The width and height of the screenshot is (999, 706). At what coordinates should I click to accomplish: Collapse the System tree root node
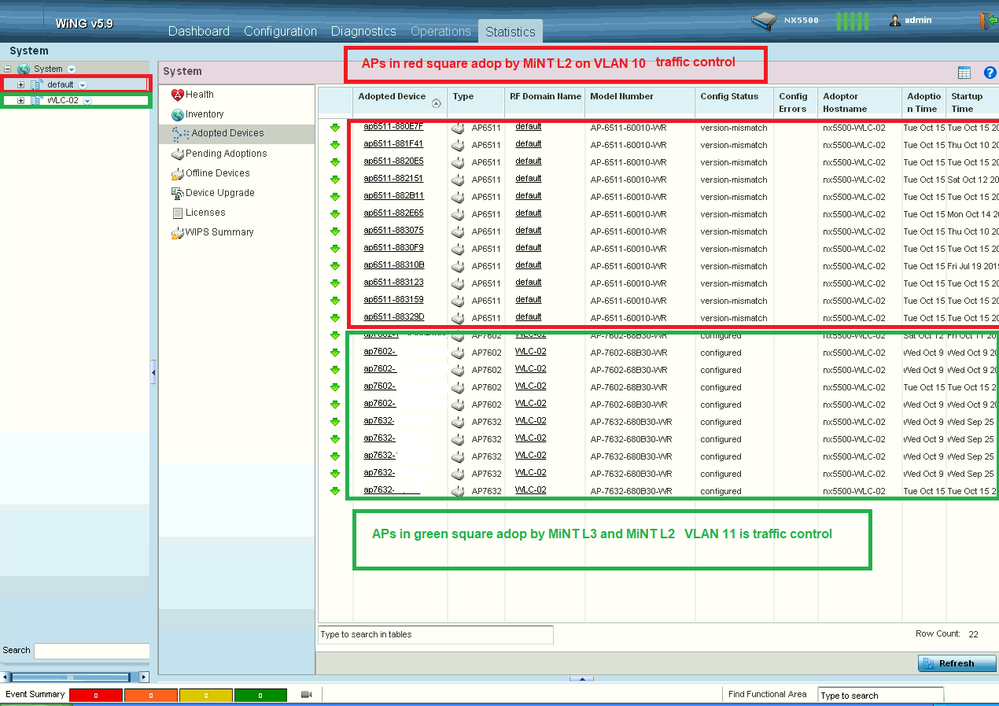coord(8,69)
